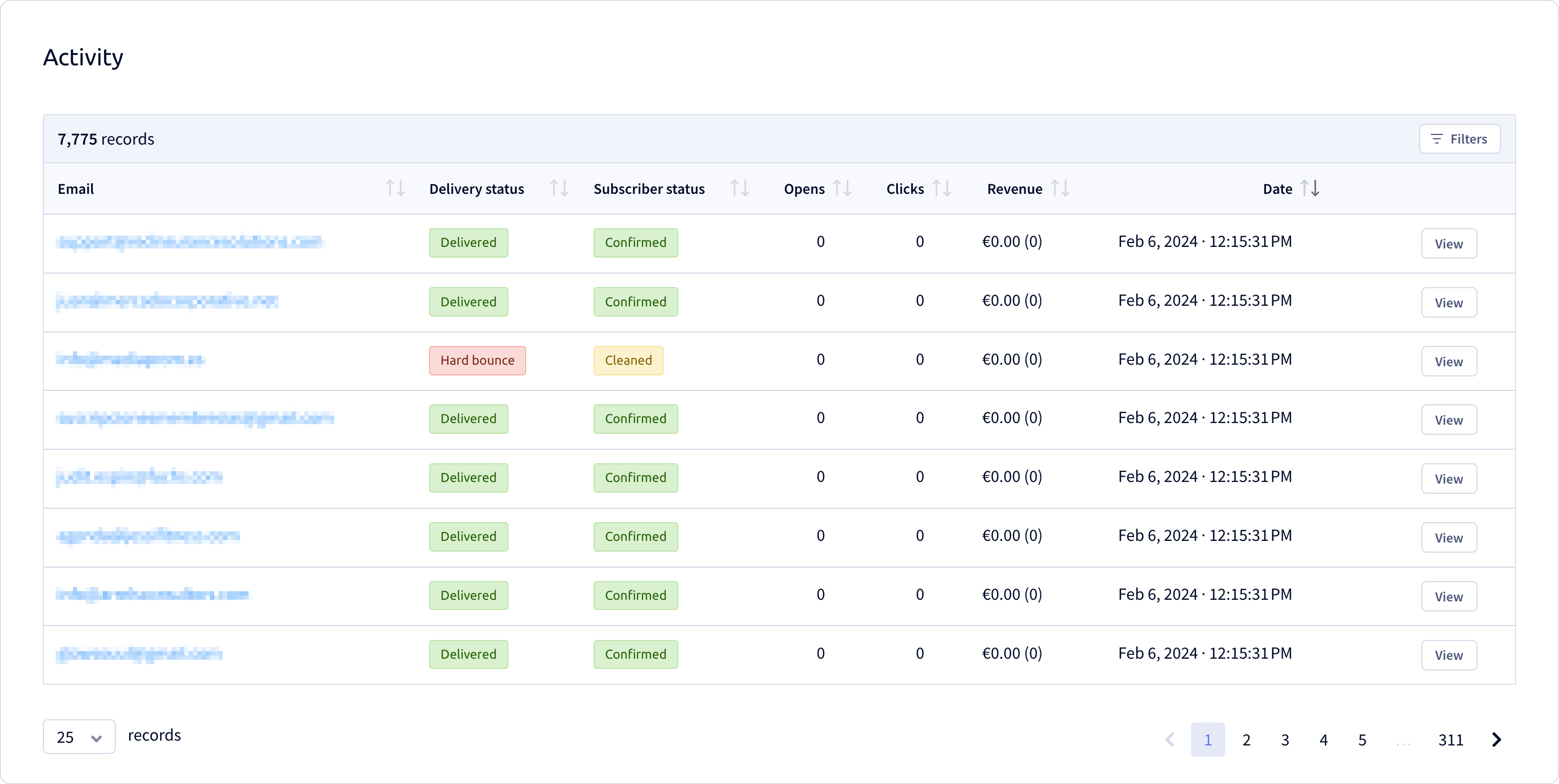Click the Revenue header label

tap(1014, 189)
